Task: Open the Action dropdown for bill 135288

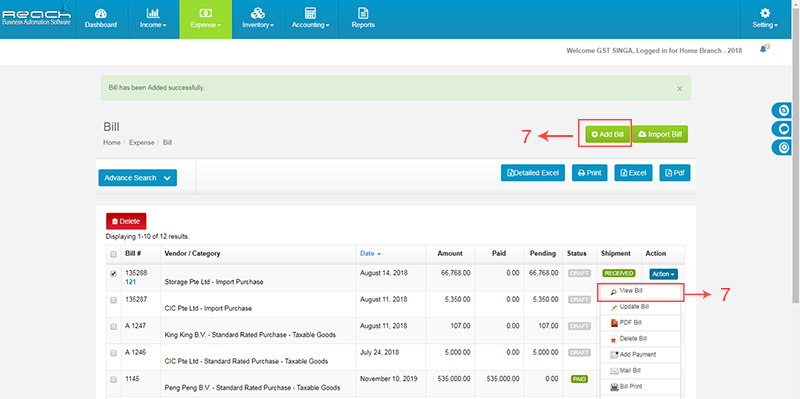Action: coord(663,274)
